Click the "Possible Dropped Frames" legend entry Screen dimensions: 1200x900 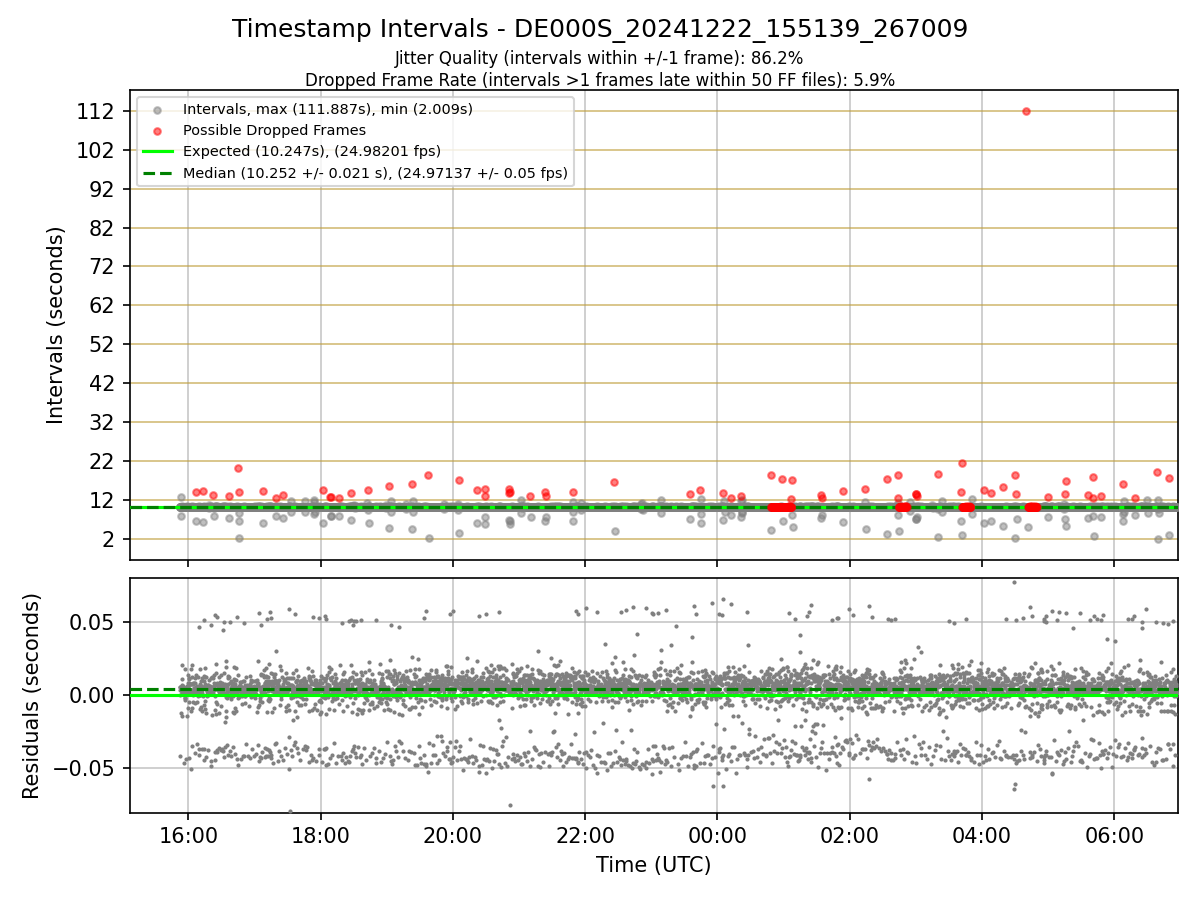coord(274,130)
